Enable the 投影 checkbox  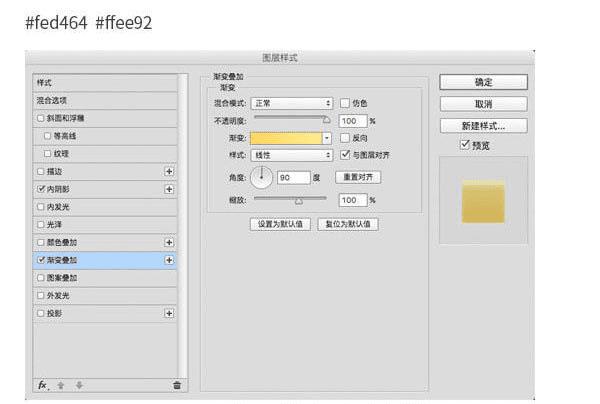(x=41, y=313)
